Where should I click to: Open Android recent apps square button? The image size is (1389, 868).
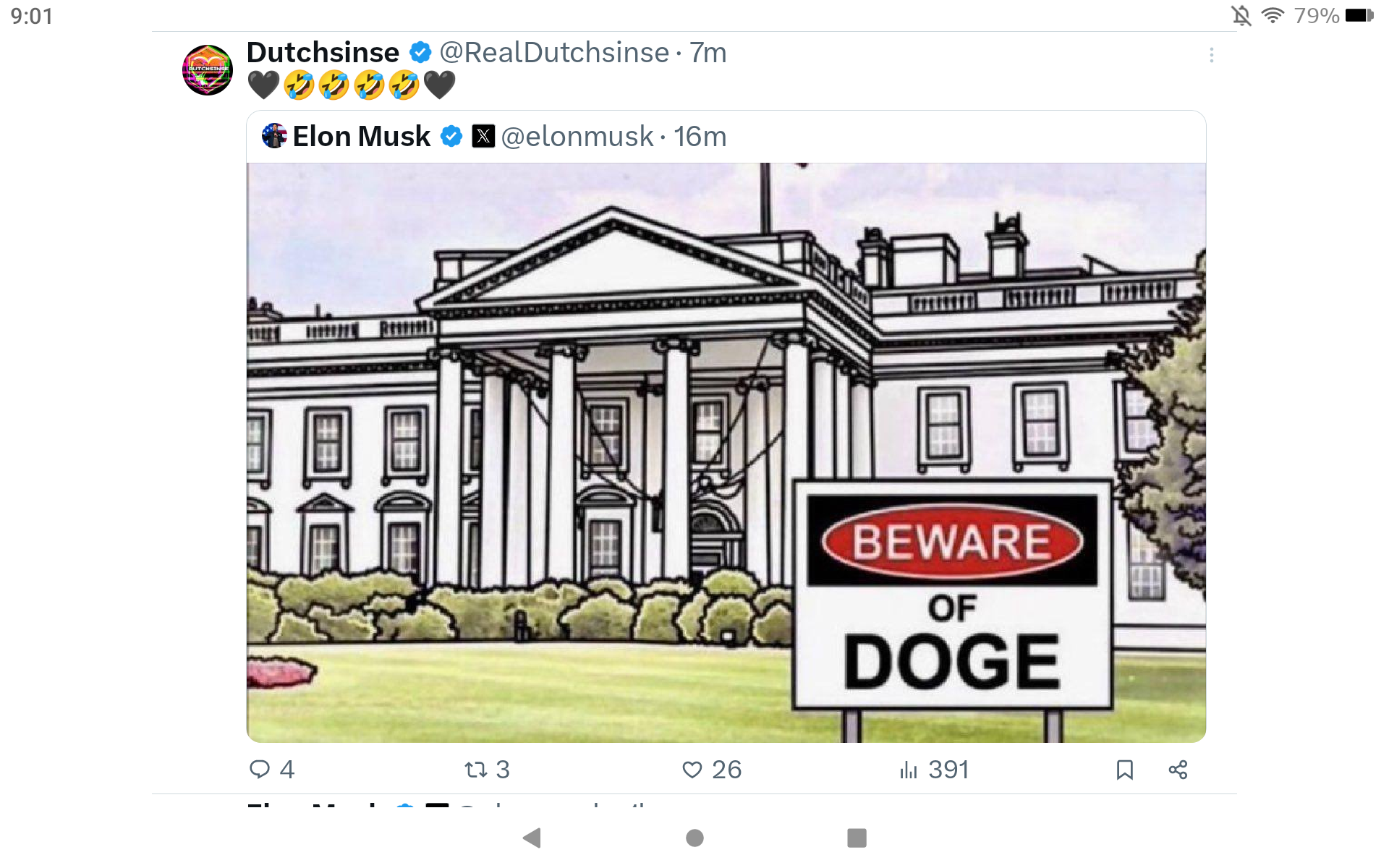point(857,838)
